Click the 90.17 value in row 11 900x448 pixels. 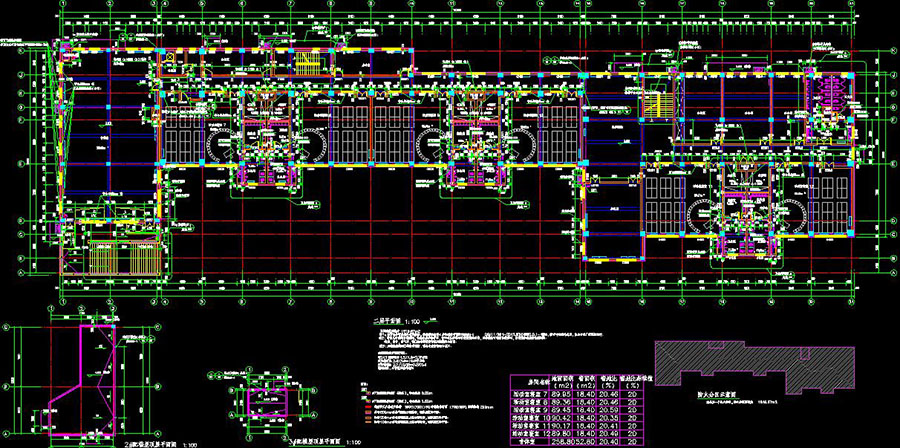[x=561, y=426]
